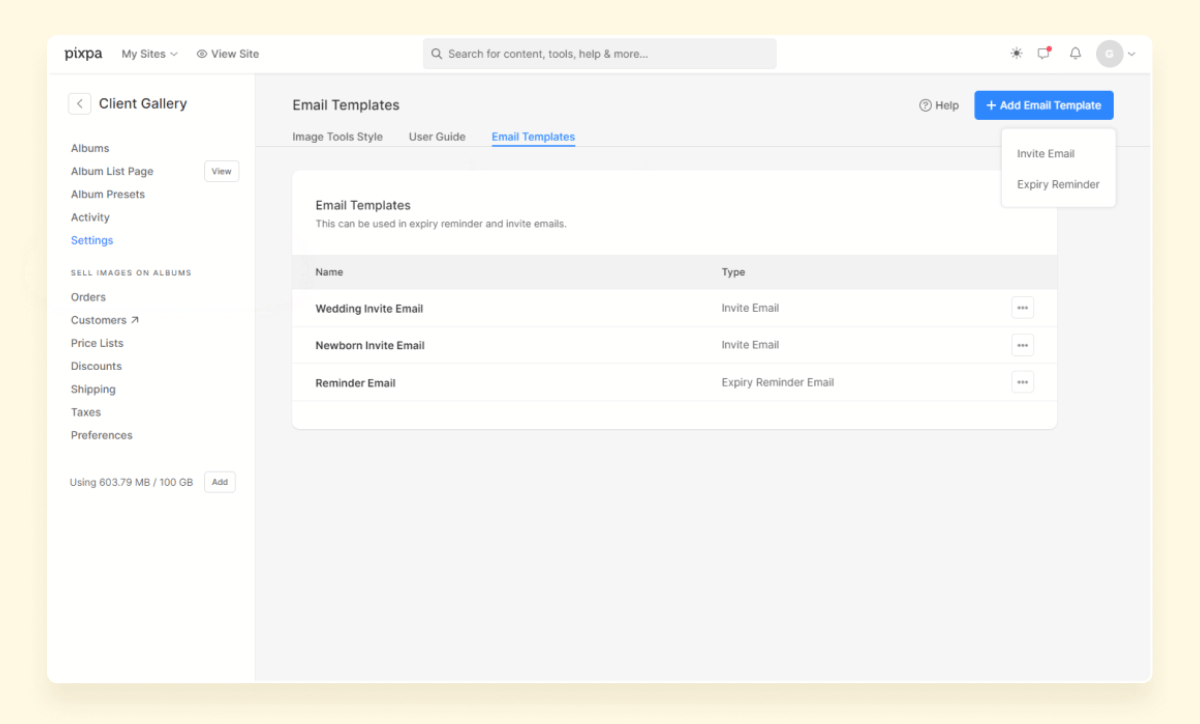Select Invite Email from the open menu
1200x724 pixels.
(1045, 153)
